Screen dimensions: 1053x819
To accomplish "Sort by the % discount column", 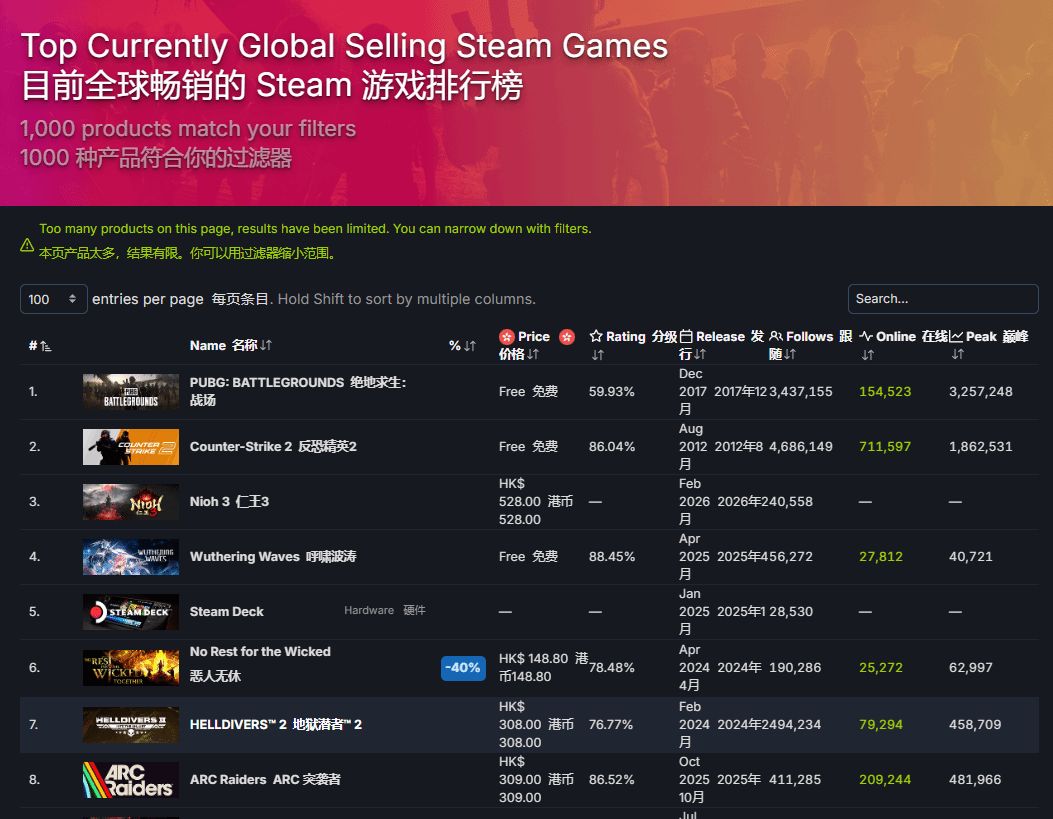I will 462,346.
